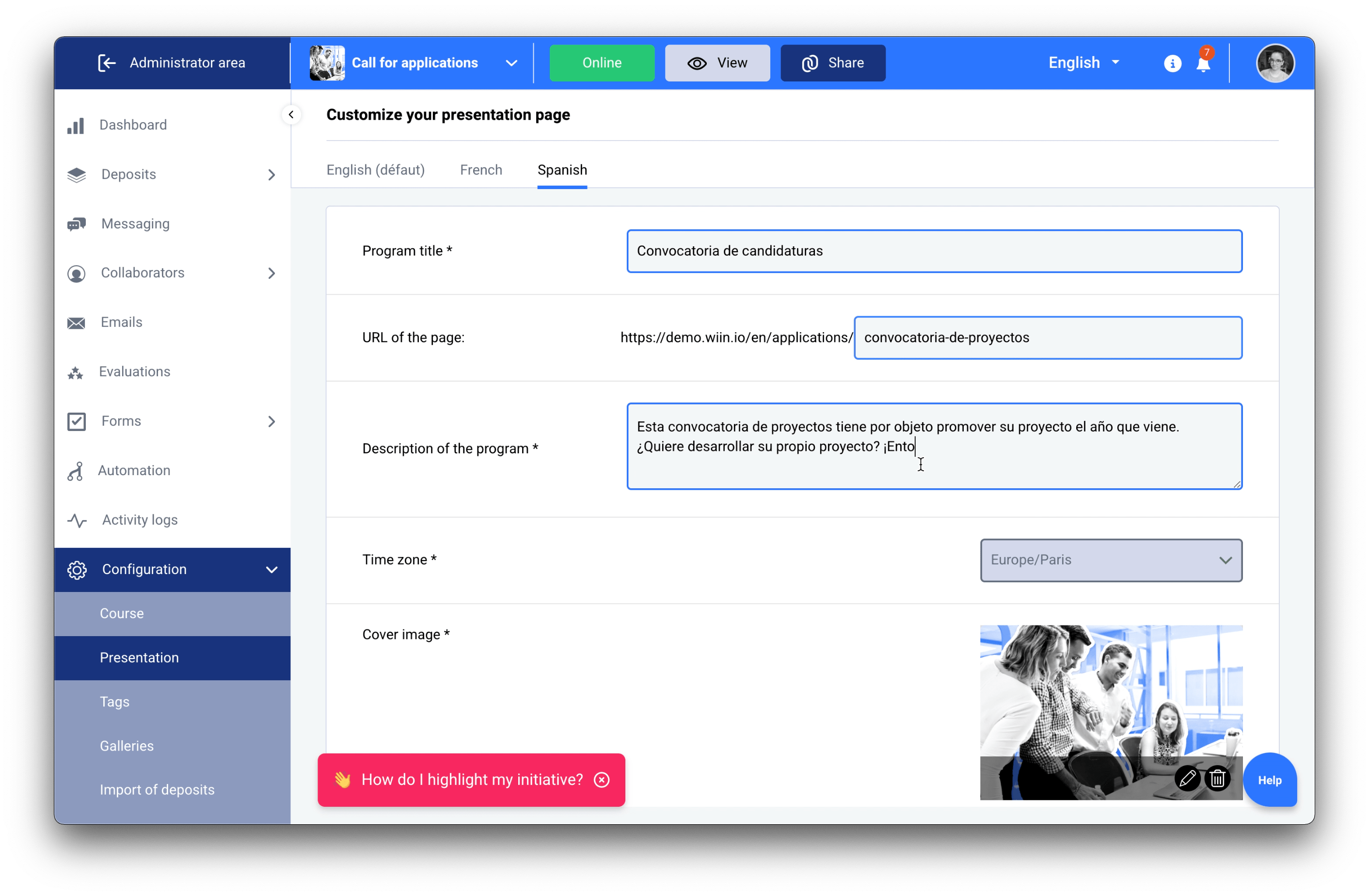Expand the Collaborators submenu chevron
The height and width of the screenshot is (896, 1369).
tap(271, 273)
